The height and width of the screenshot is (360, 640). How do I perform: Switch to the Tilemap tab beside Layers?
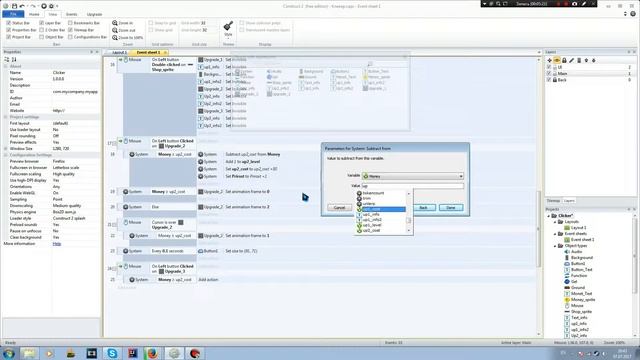(553, 201)
